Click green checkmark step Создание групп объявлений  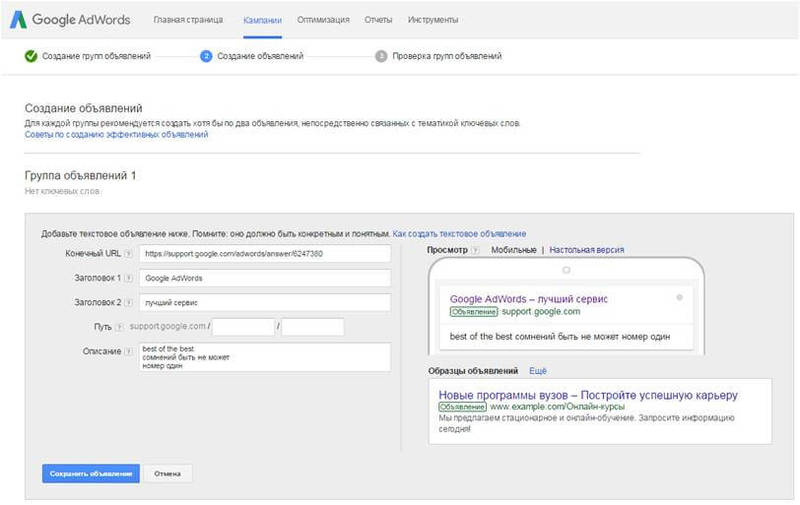coord(31,56)
